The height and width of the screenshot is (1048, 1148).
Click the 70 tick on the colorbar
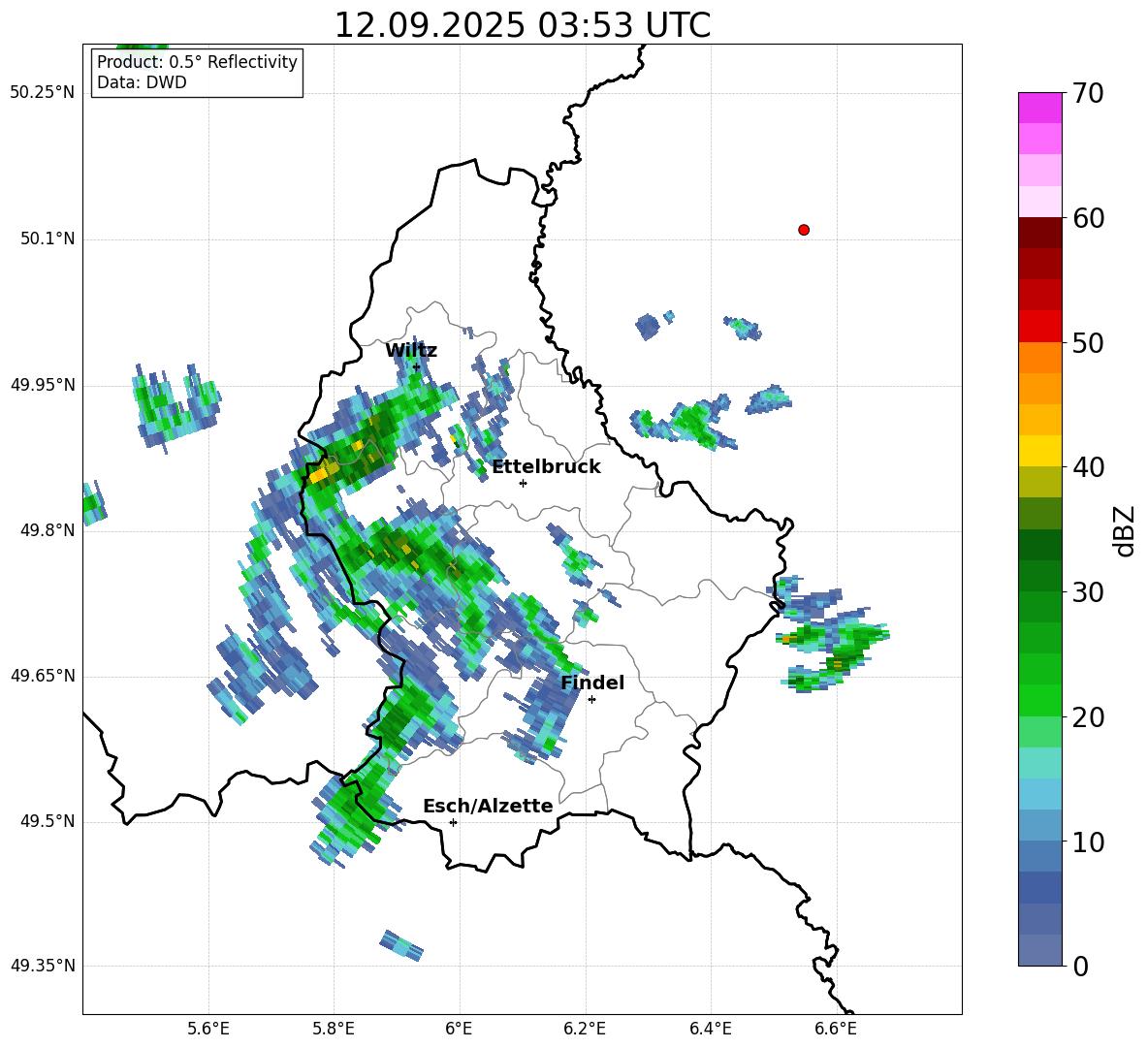tap(1088, 94)
